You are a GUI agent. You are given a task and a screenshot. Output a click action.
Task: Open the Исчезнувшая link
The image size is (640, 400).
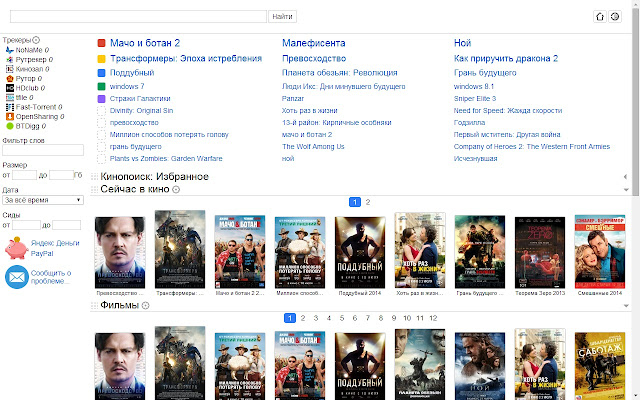coord(476,158)
